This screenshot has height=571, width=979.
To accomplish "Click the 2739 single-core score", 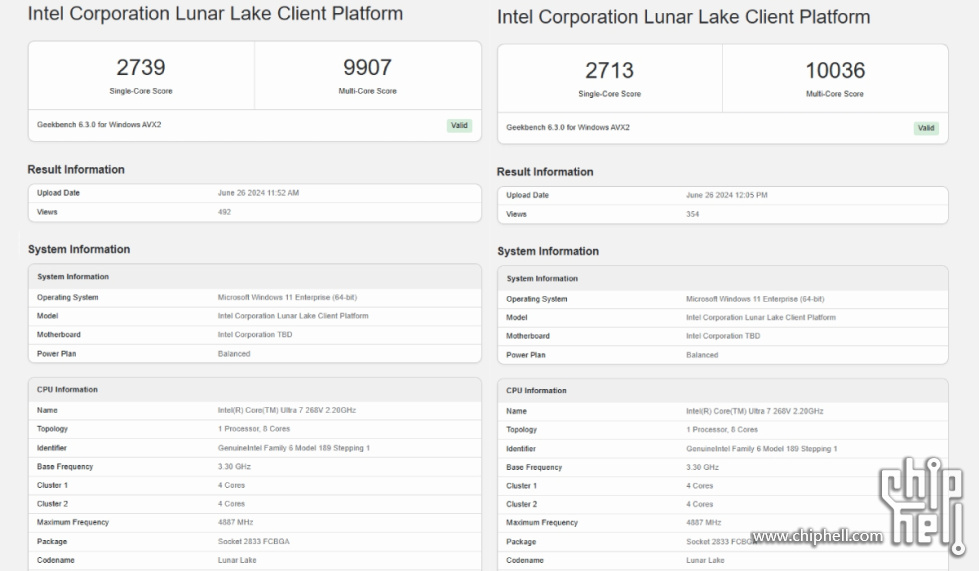I will tap(140, 67).
